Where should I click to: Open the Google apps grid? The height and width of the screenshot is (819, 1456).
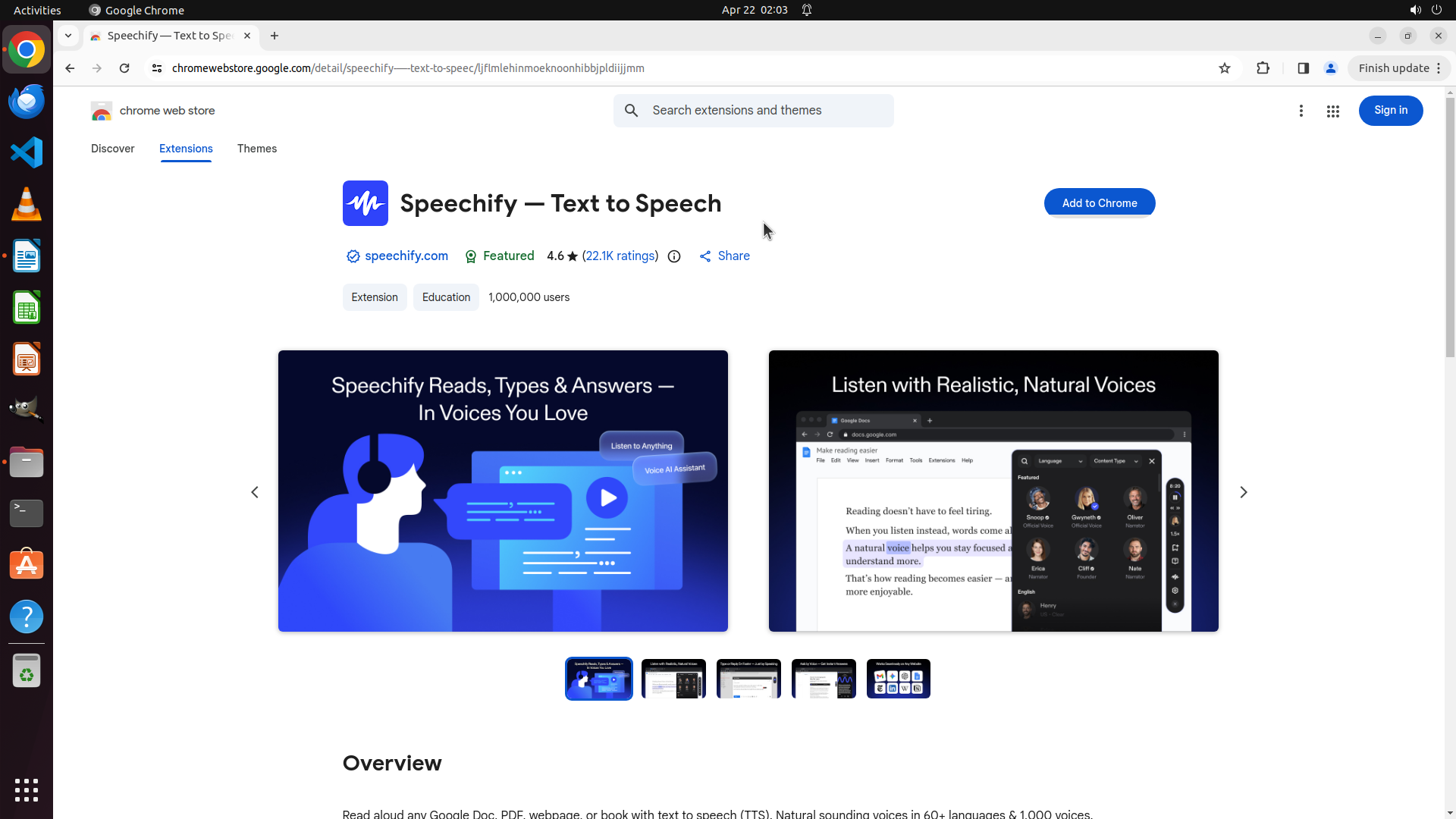point(1332,111)
